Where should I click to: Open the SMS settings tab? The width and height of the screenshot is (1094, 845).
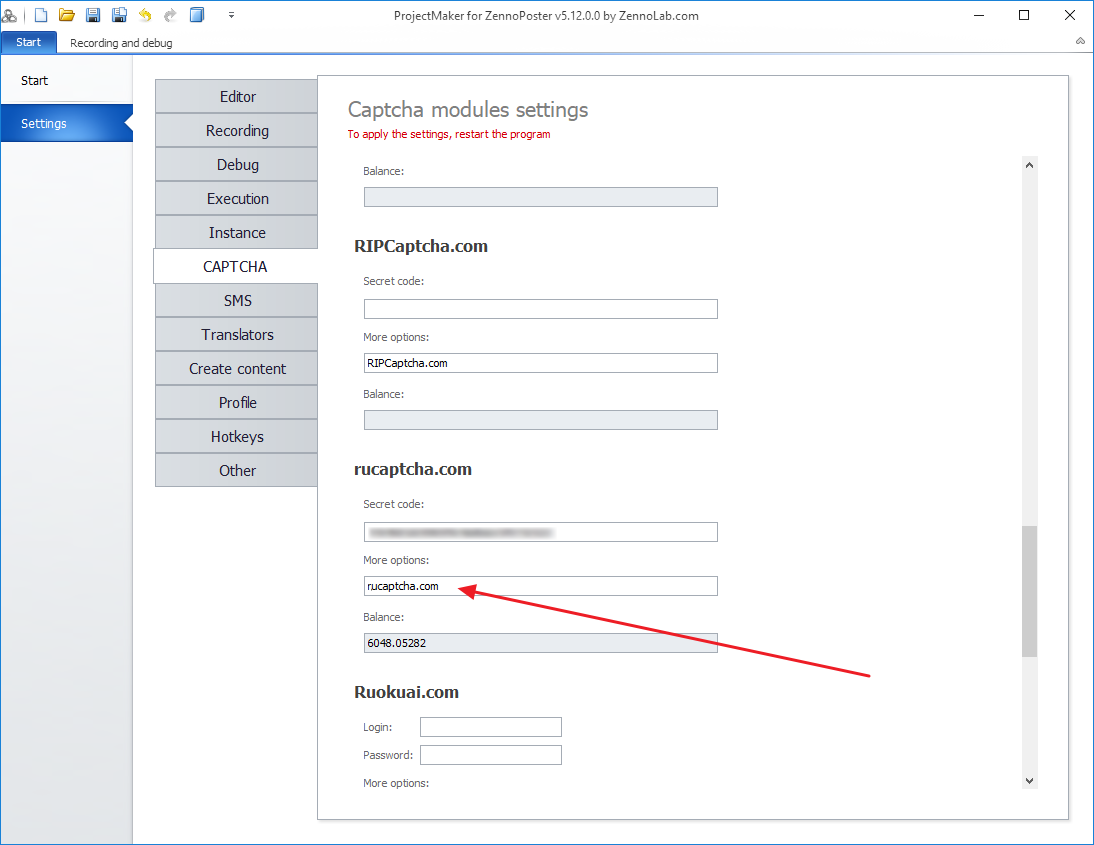[237, 300]
